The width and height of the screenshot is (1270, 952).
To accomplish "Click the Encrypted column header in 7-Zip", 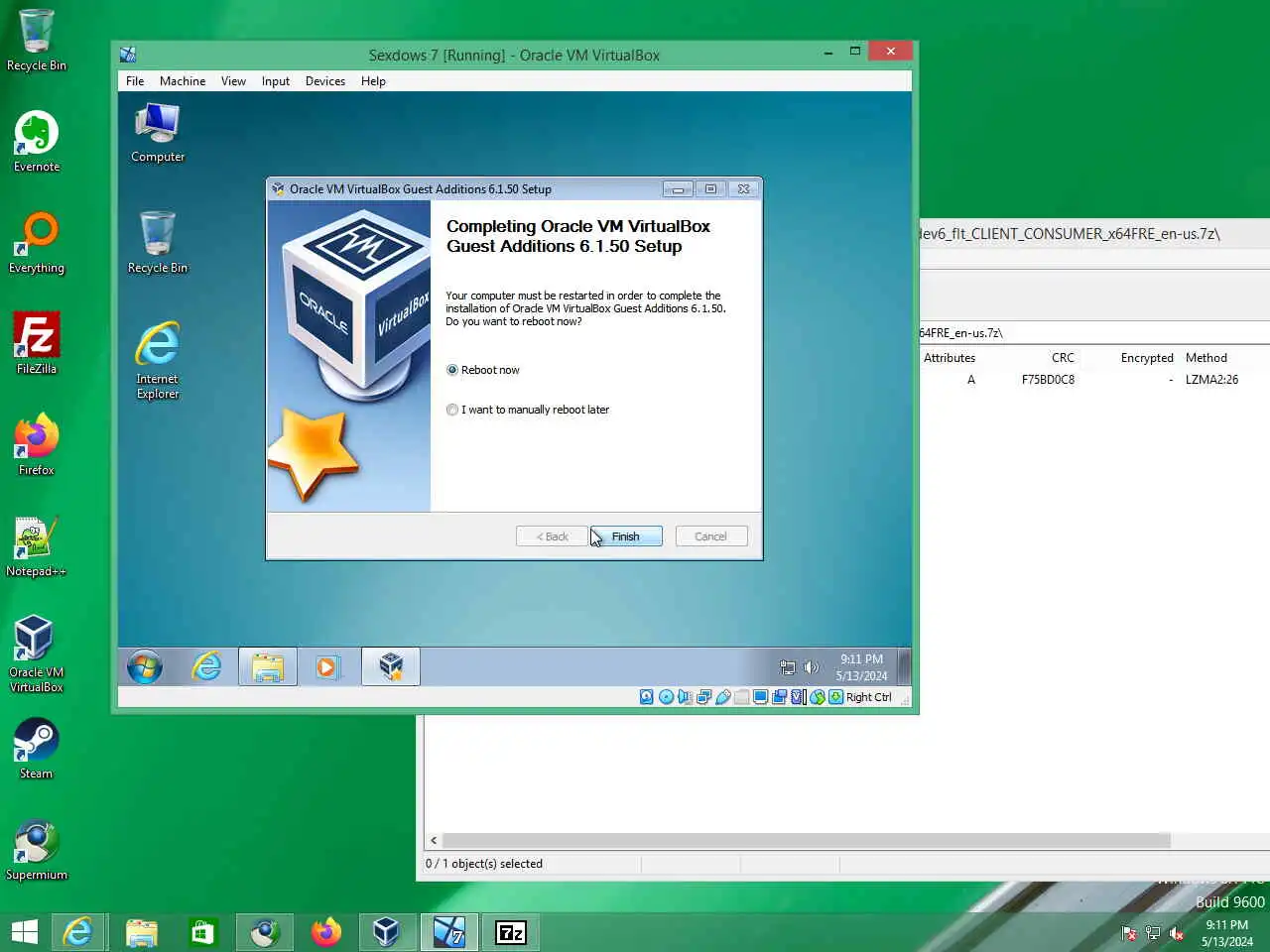I will [1147, 358].
